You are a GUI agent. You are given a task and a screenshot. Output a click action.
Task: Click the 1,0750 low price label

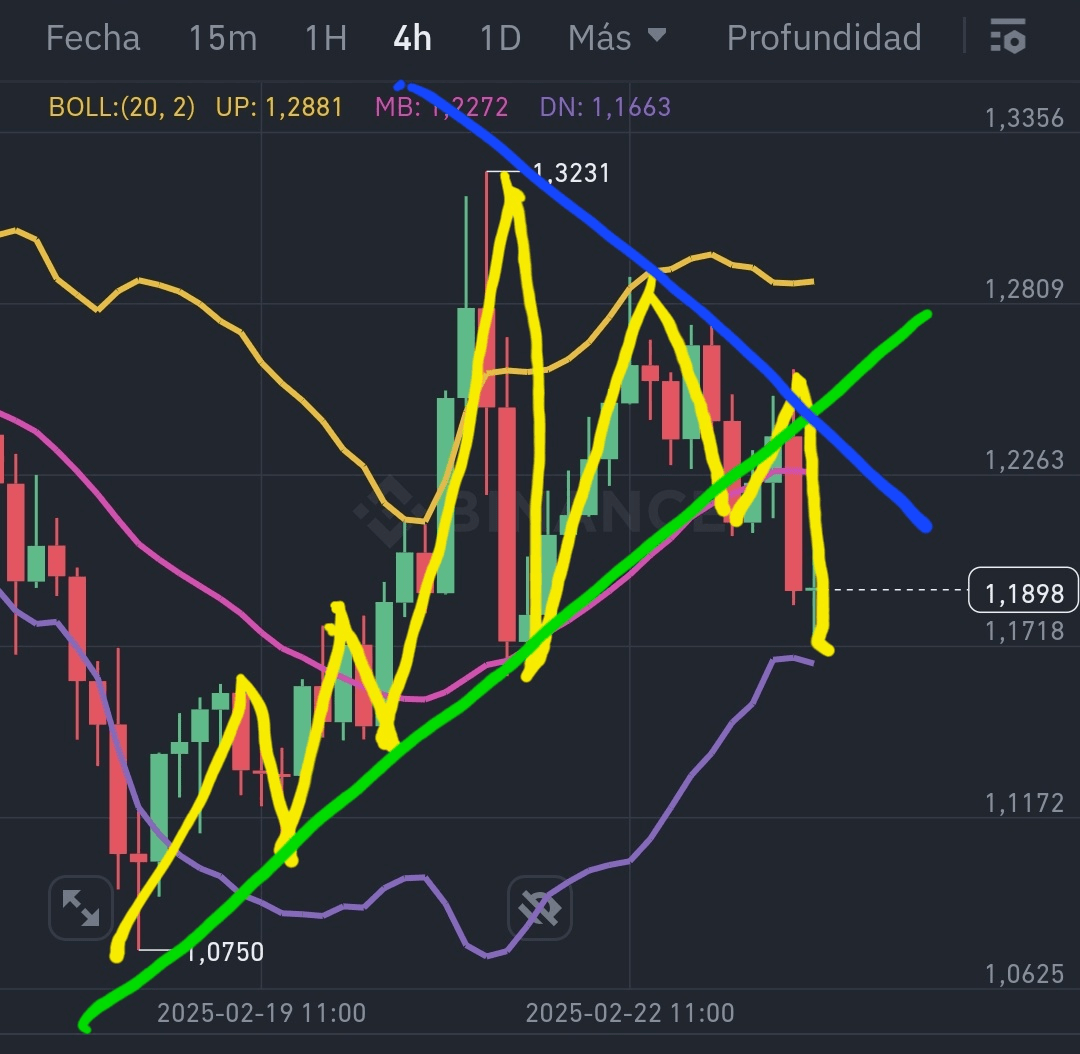point(225,952)
